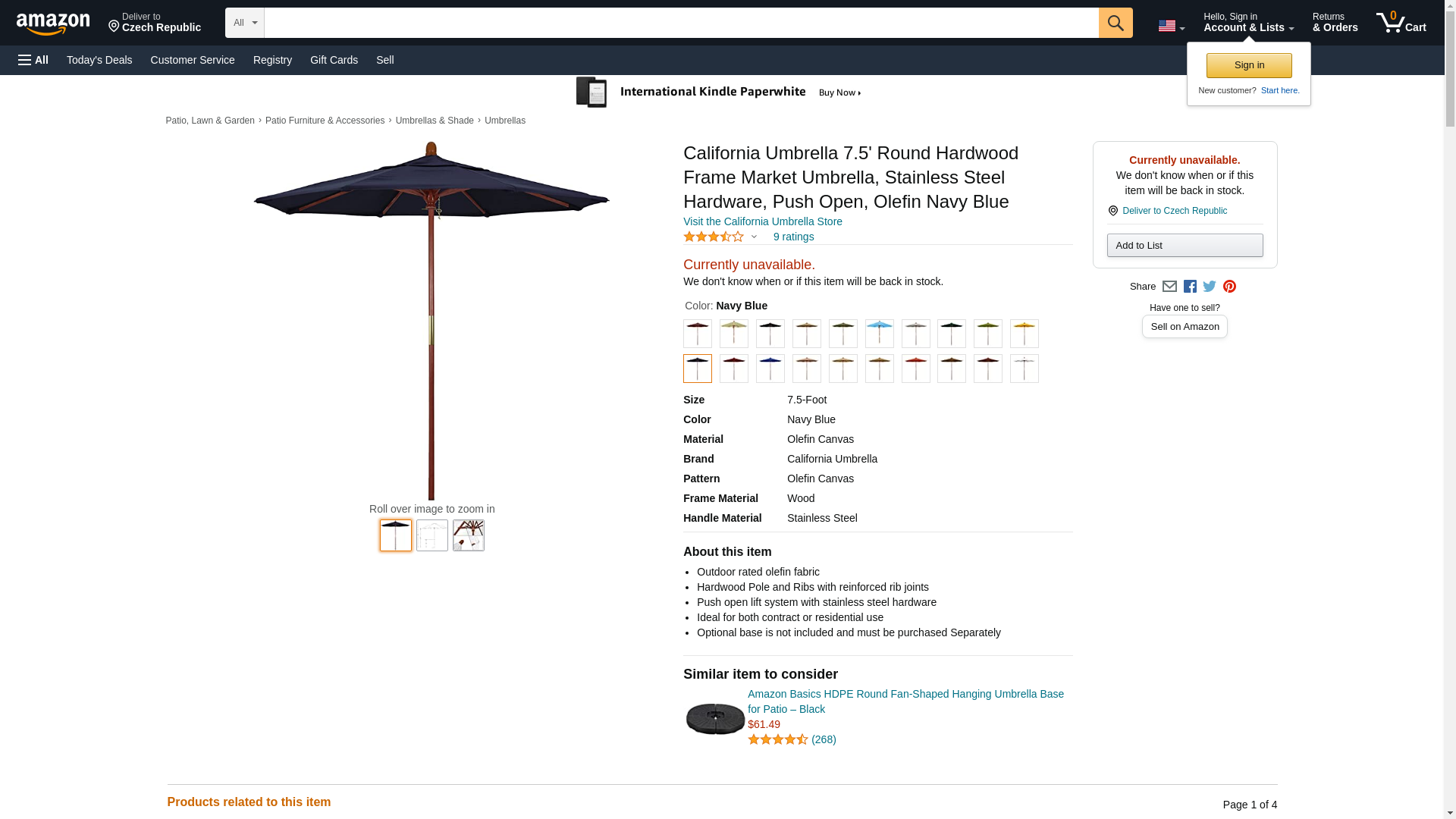The image size is (1456, 819).
Task: Click inside the Amazon search field
Action: [x=681, y=23]
